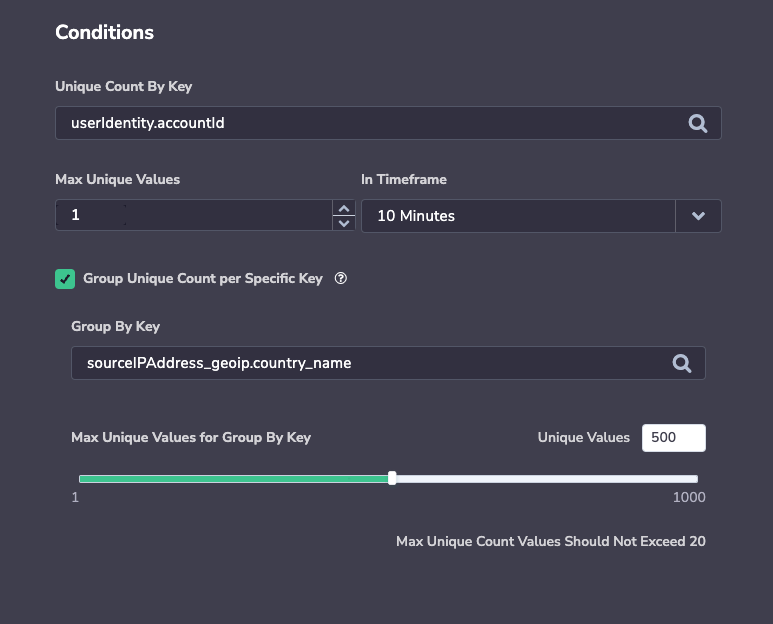
Task: Increase Max Unique Values with up arrow
Action: tap(344, 208)
